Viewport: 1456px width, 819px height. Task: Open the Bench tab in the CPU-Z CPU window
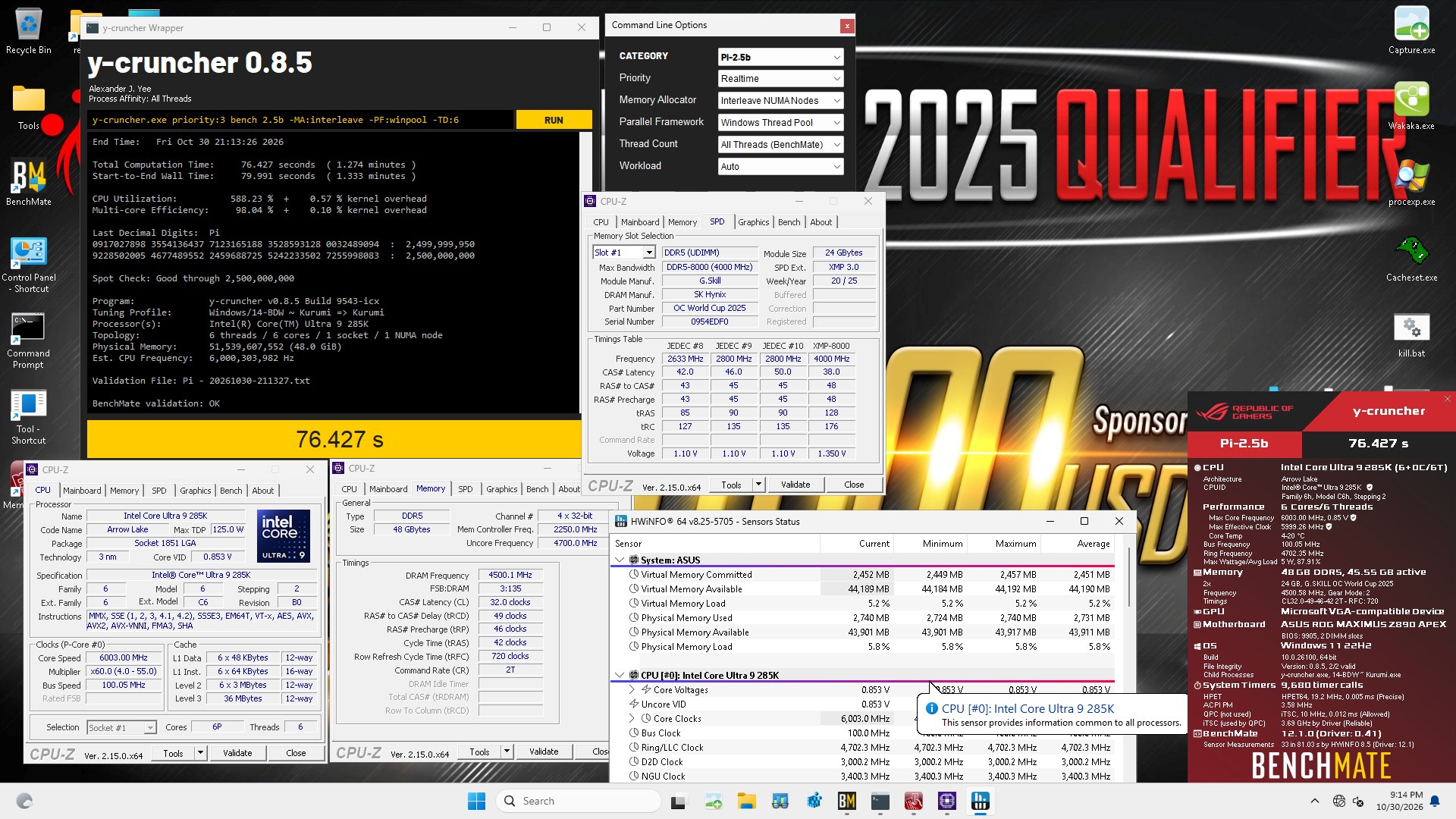point(231,491)
